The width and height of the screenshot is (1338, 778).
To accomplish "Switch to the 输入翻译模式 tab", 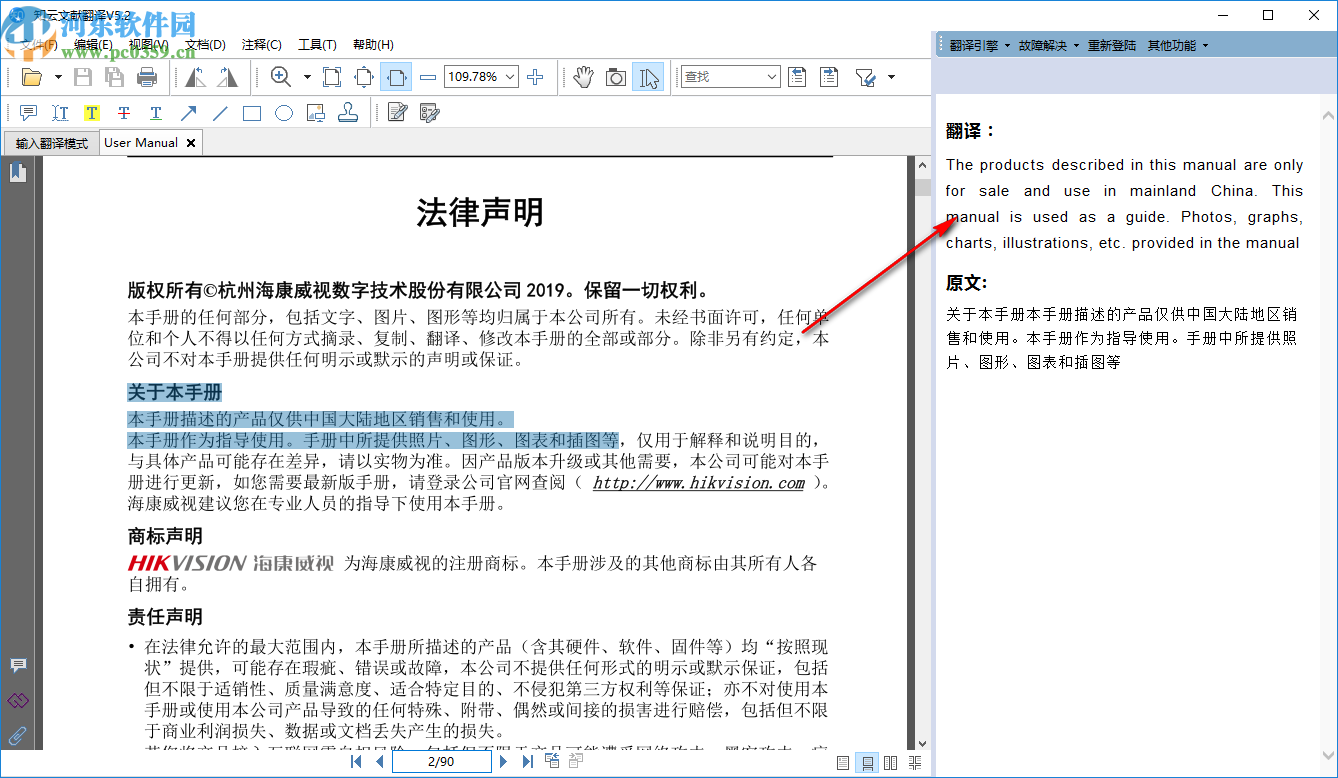I will [51, 143].
